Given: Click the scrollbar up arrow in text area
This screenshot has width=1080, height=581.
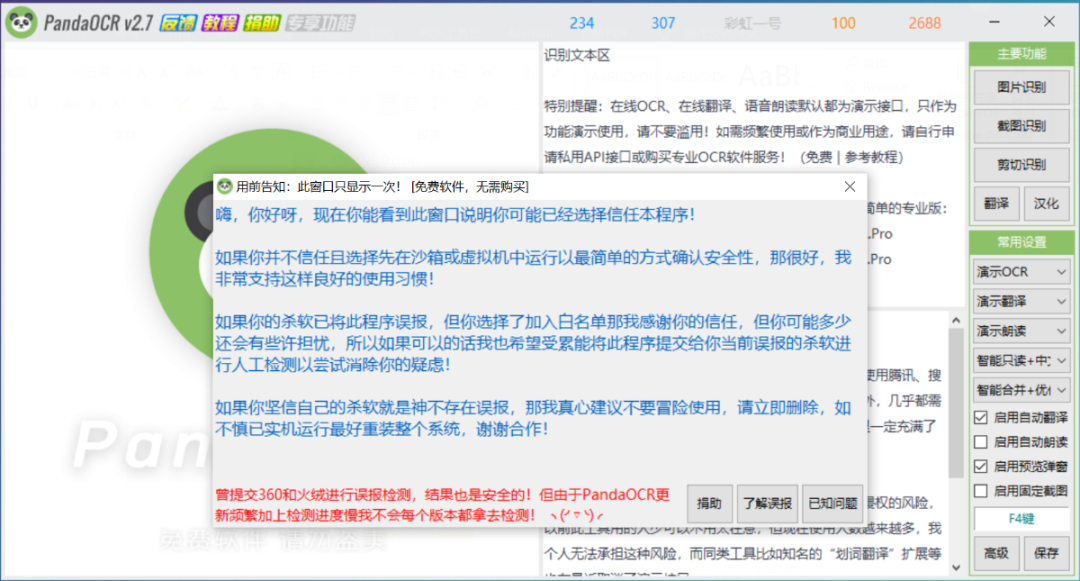Looking at the screenshot, I should pyautogui.click(x=956, y=321).
